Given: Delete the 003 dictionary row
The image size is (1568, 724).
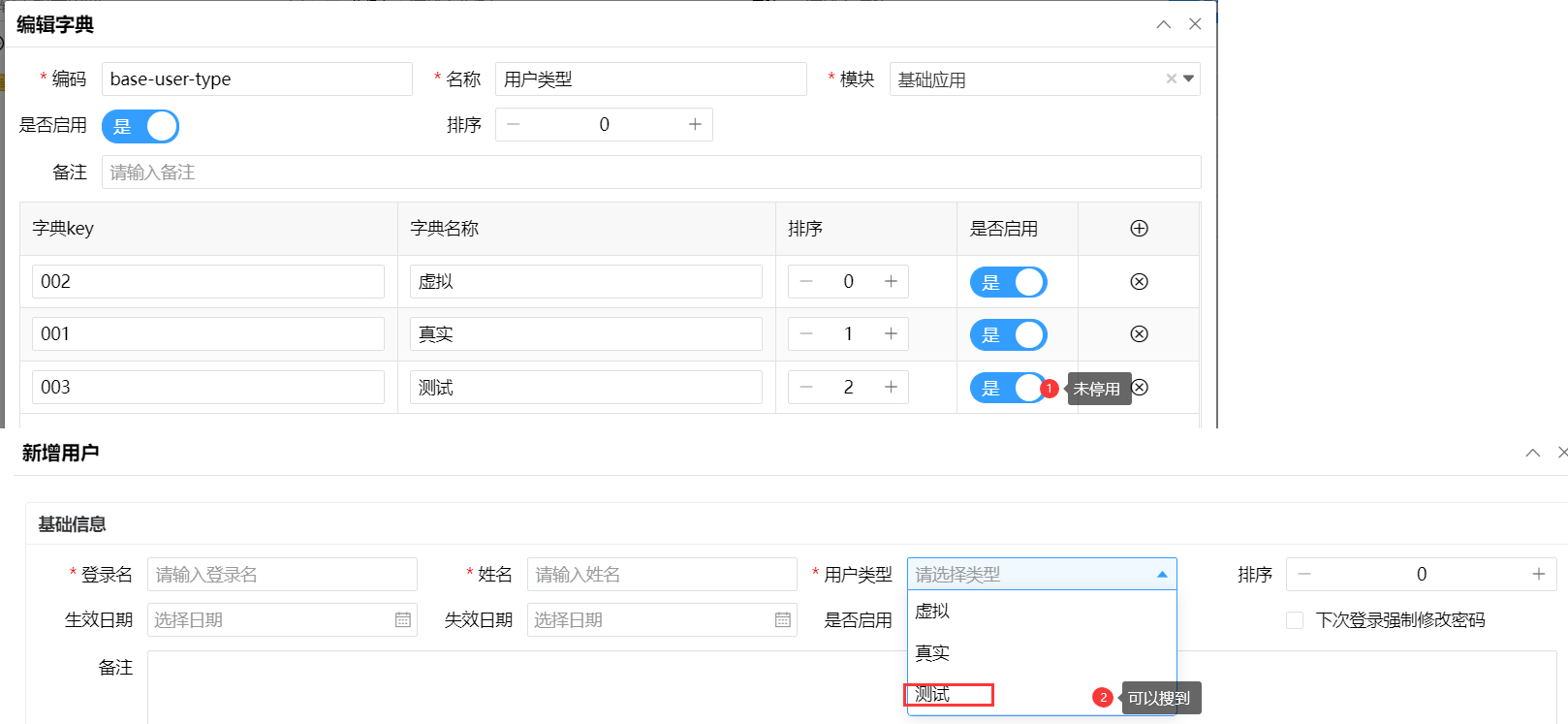Looking at the screenshot, I should 1140,388.
